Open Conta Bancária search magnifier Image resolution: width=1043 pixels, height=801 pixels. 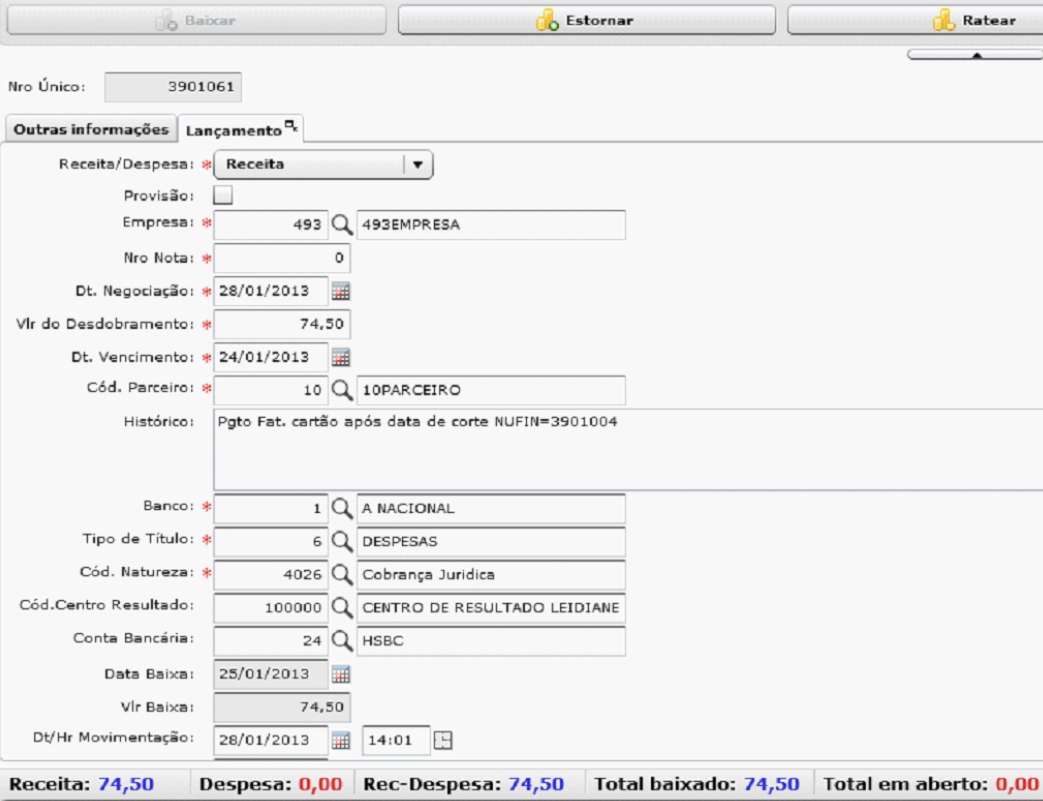point(342,641)
